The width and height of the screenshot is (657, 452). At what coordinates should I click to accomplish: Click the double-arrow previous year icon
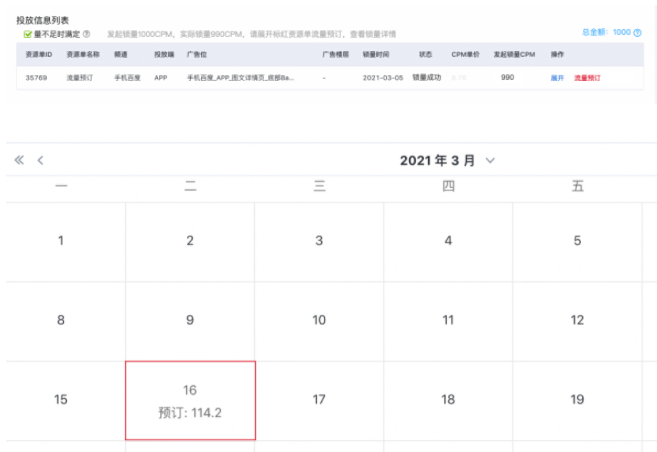[x=18, y=160]
